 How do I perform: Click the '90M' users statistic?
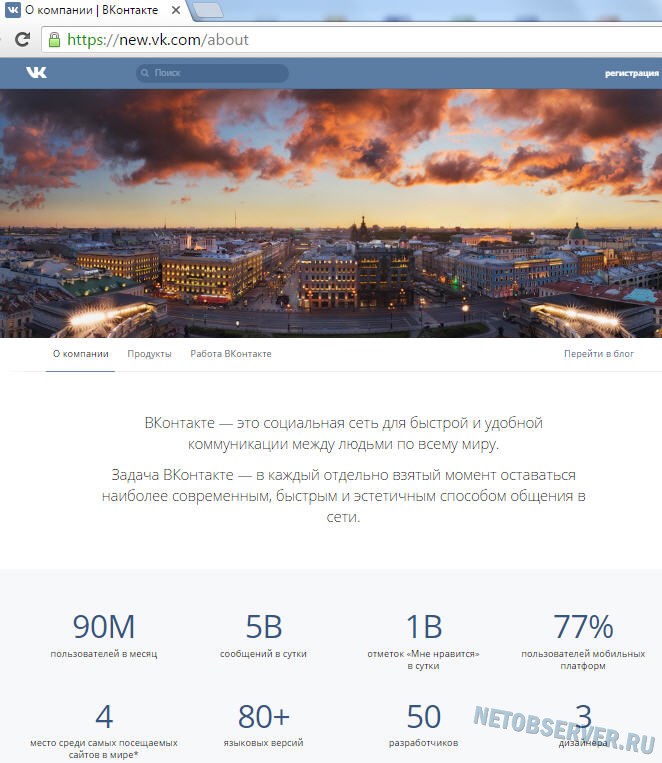coord(104,626)
